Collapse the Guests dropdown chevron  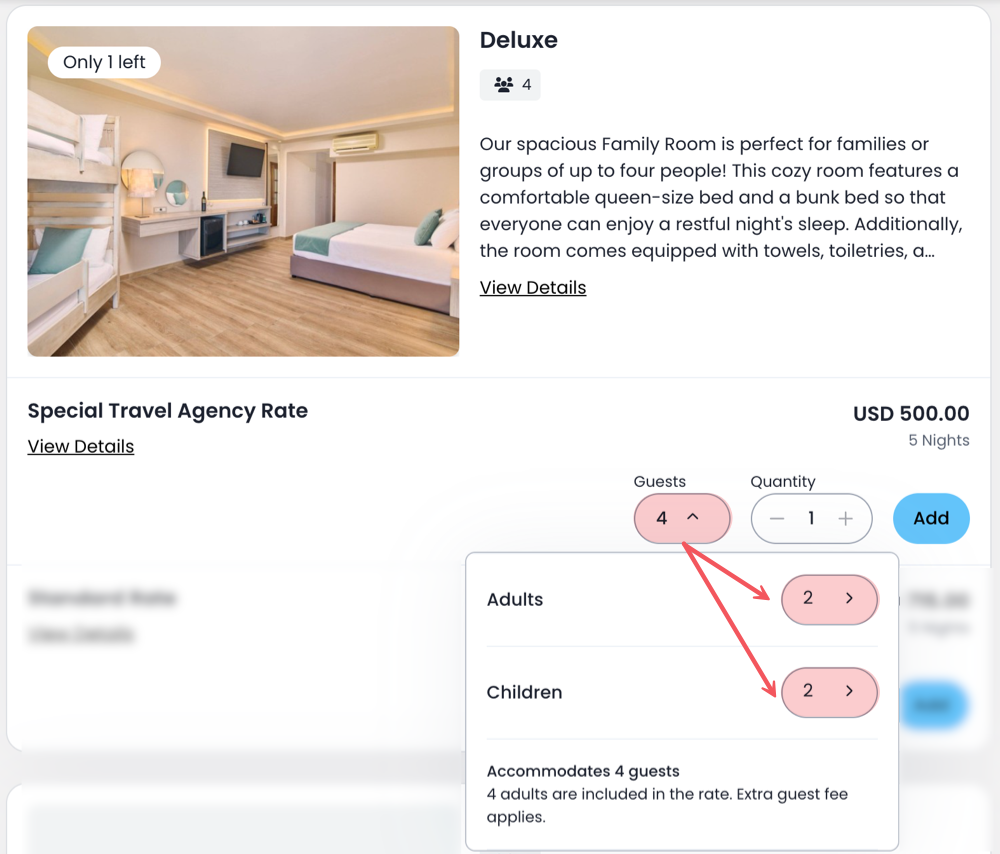tap(692, 518)
